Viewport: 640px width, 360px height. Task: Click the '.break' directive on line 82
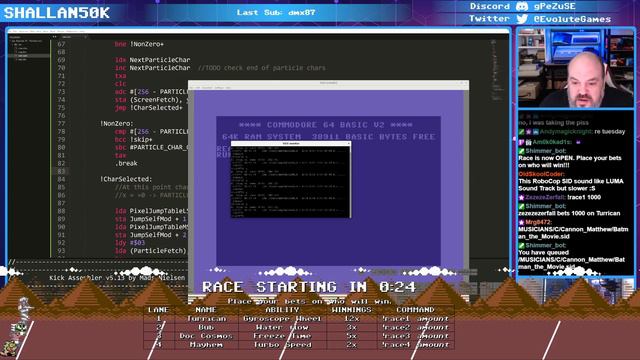click(x=126, y=163)
